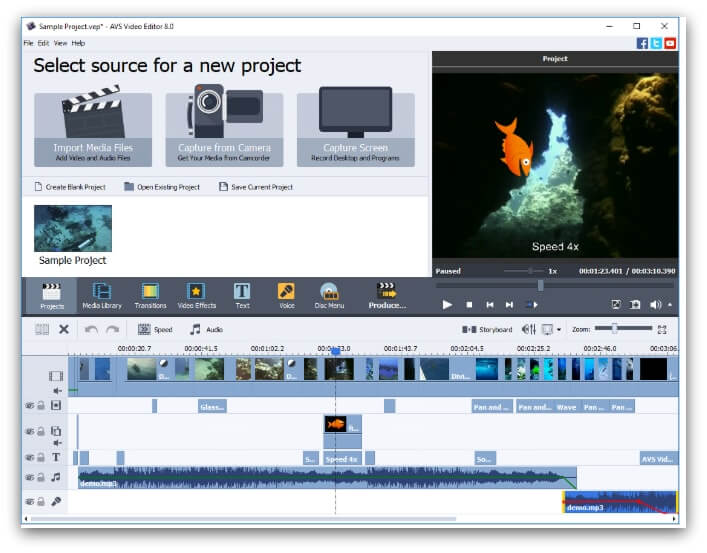Click Open Existing Project

[162, 187]
